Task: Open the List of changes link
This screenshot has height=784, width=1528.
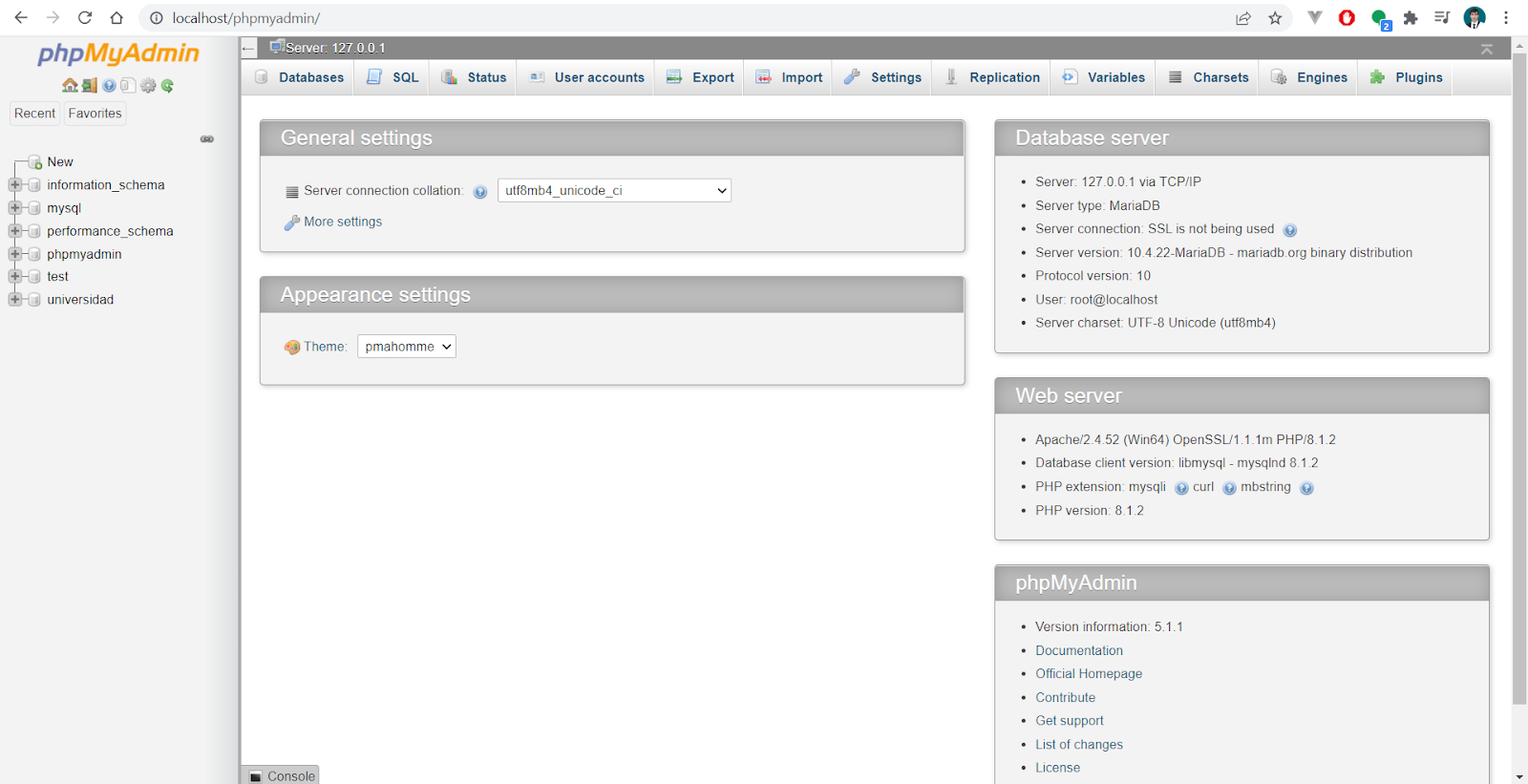Action: 1079,745
